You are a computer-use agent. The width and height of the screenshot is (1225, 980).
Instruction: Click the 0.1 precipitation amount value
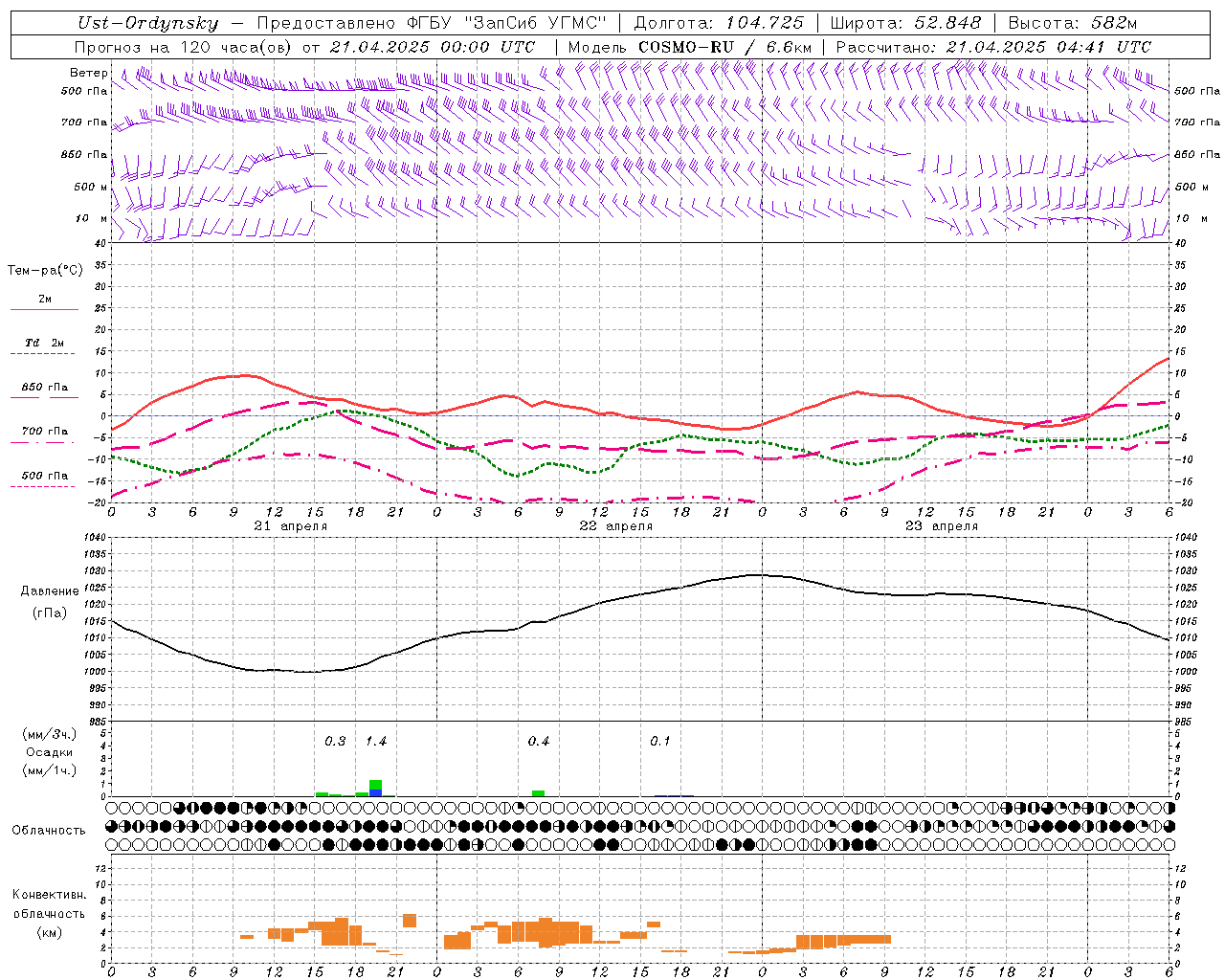click(x=660, y=742)
